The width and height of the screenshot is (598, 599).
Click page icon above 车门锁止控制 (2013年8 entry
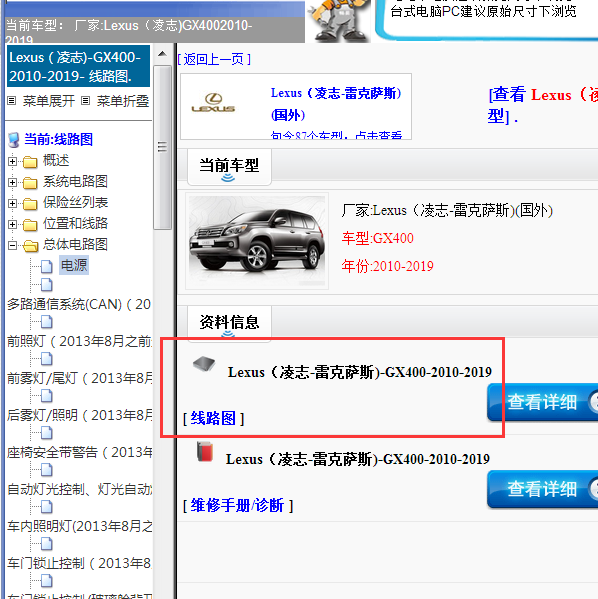[47, 544]
